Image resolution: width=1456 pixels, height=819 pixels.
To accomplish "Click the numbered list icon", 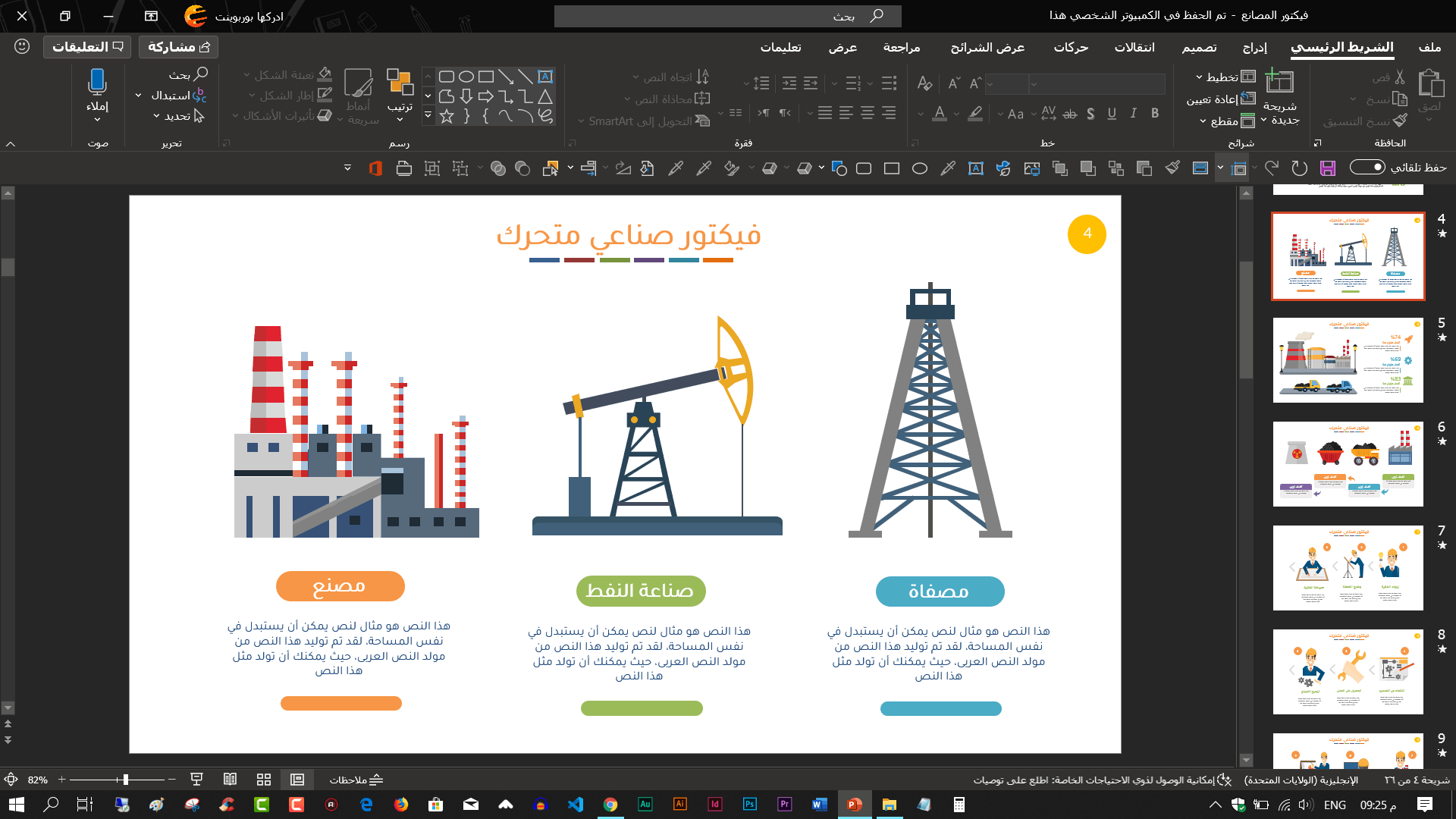I will 854,83.
